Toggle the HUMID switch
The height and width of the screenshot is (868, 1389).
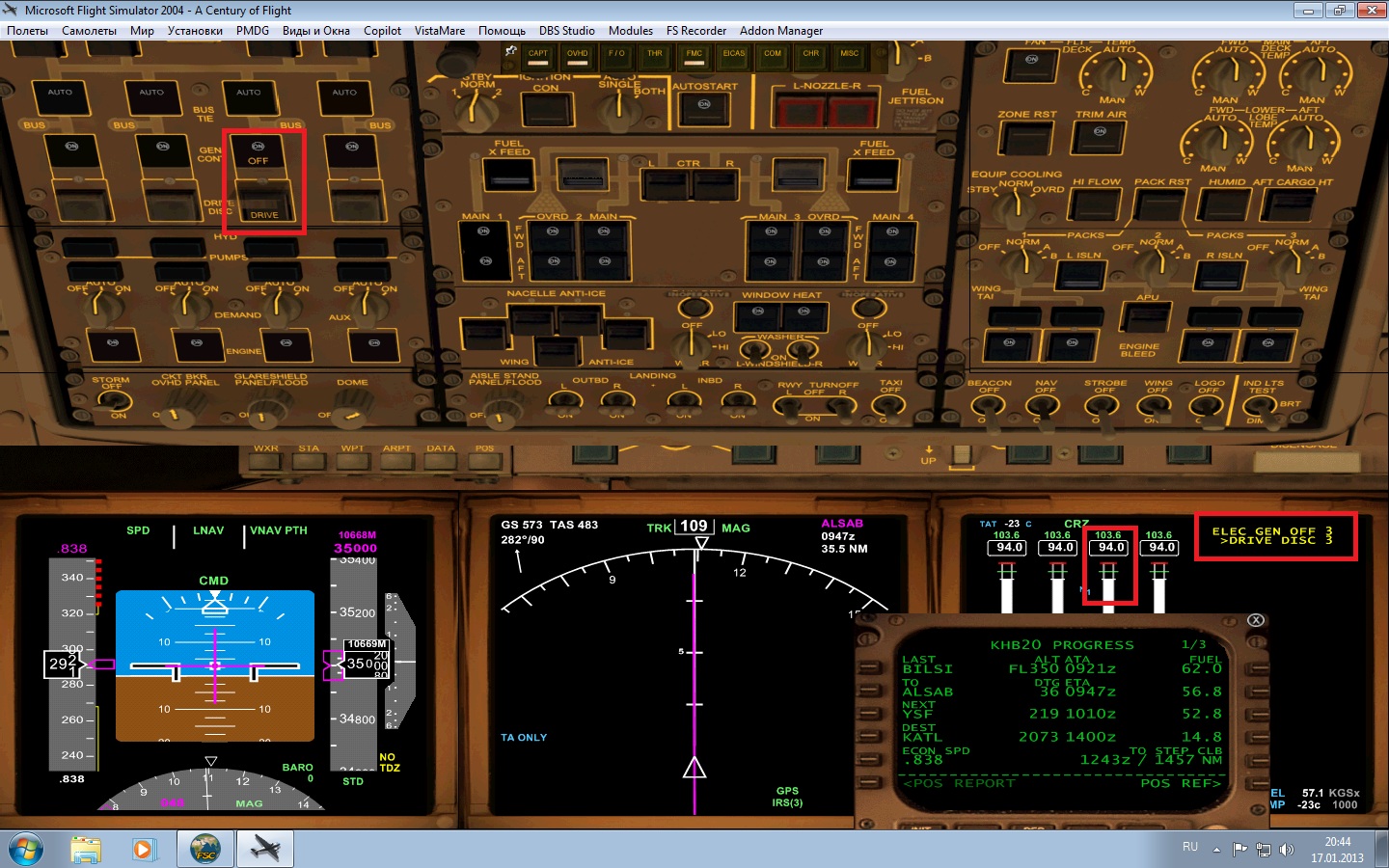[x=1225, y=204]
